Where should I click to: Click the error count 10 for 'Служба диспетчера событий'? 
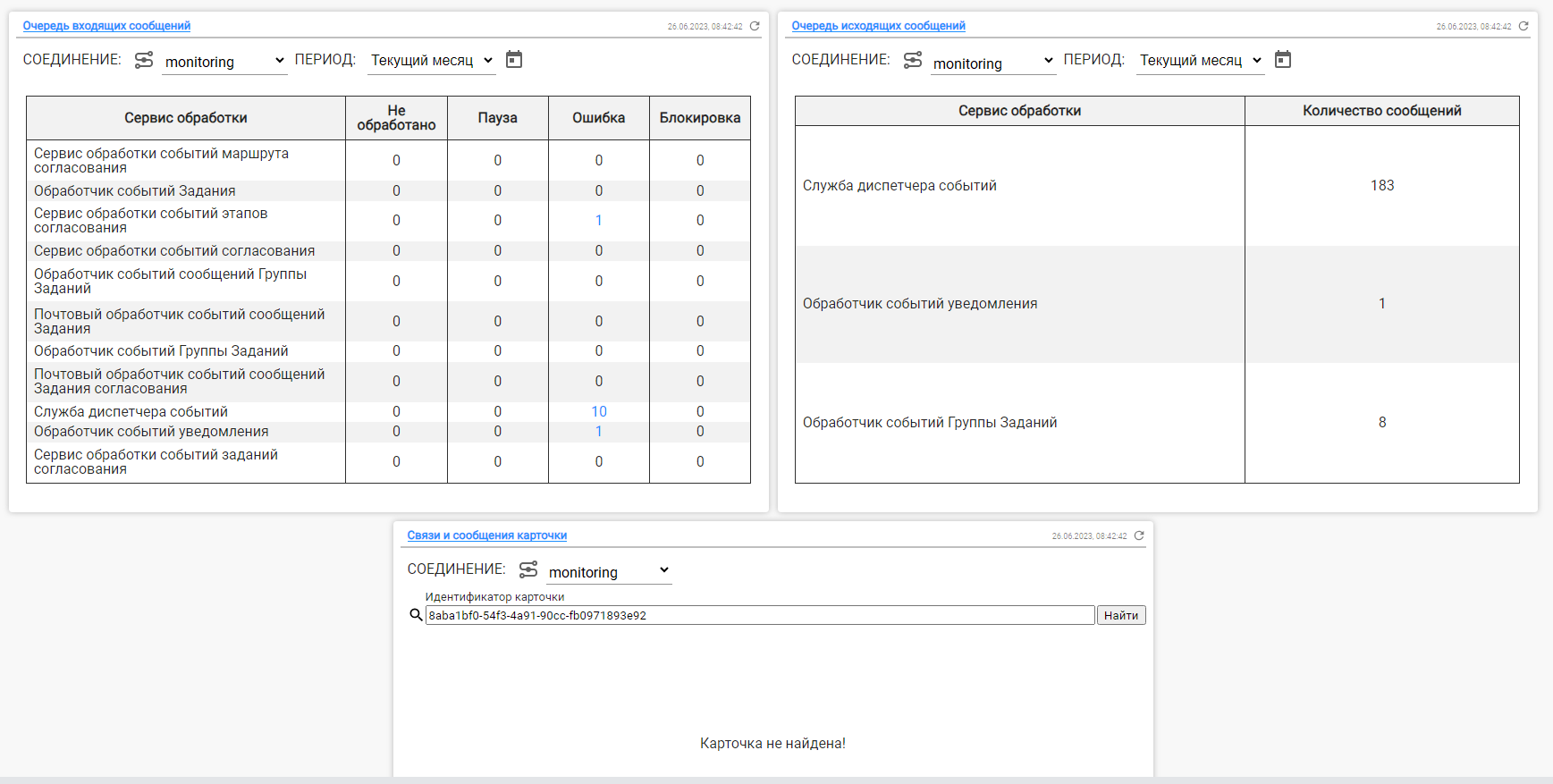pyautogui.click(x=599, y=411)
